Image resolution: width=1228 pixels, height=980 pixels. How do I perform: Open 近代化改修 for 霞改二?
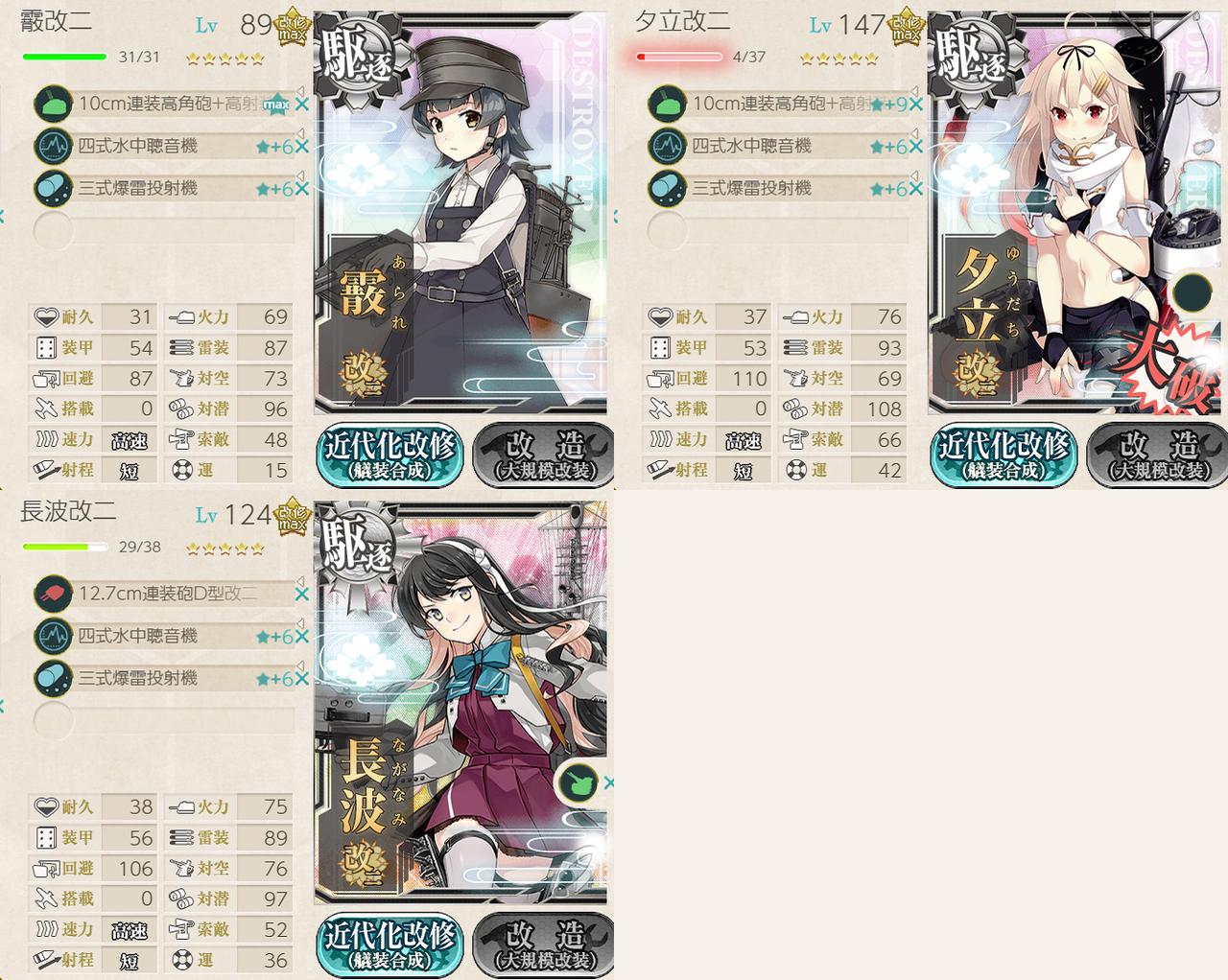(x=390, y=455)
